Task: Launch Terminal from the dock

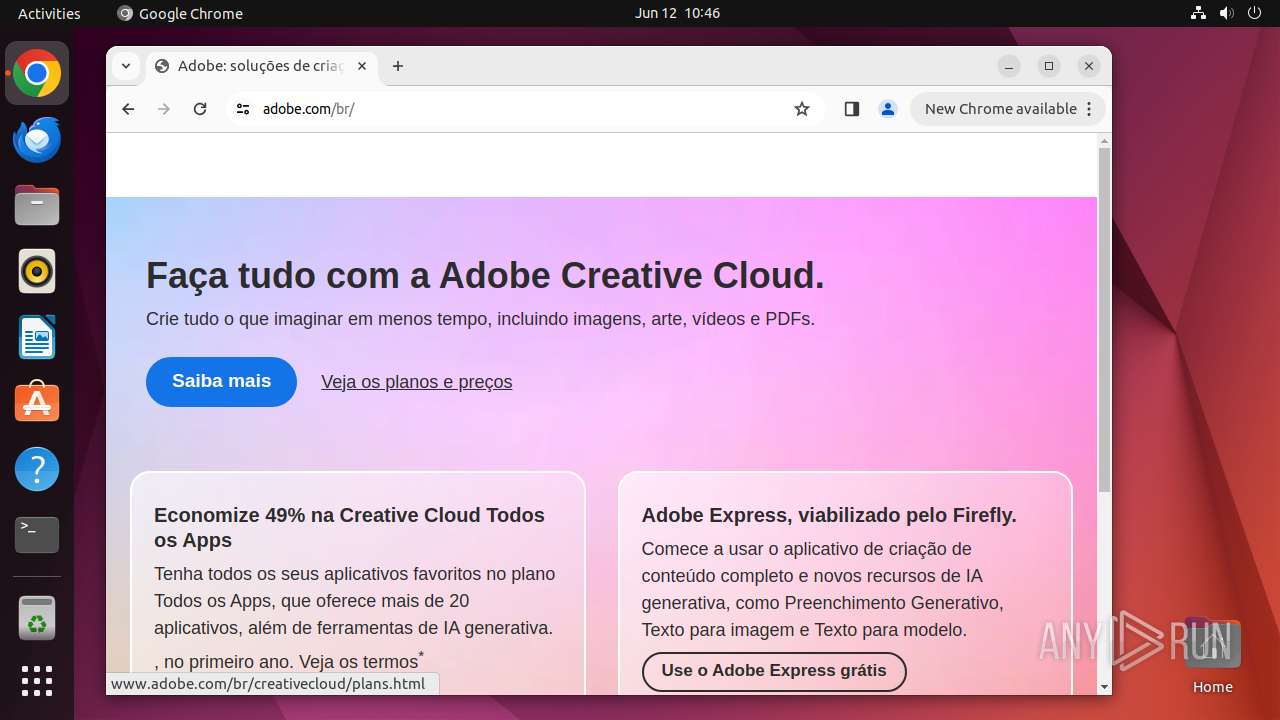Action: point(37,535)
